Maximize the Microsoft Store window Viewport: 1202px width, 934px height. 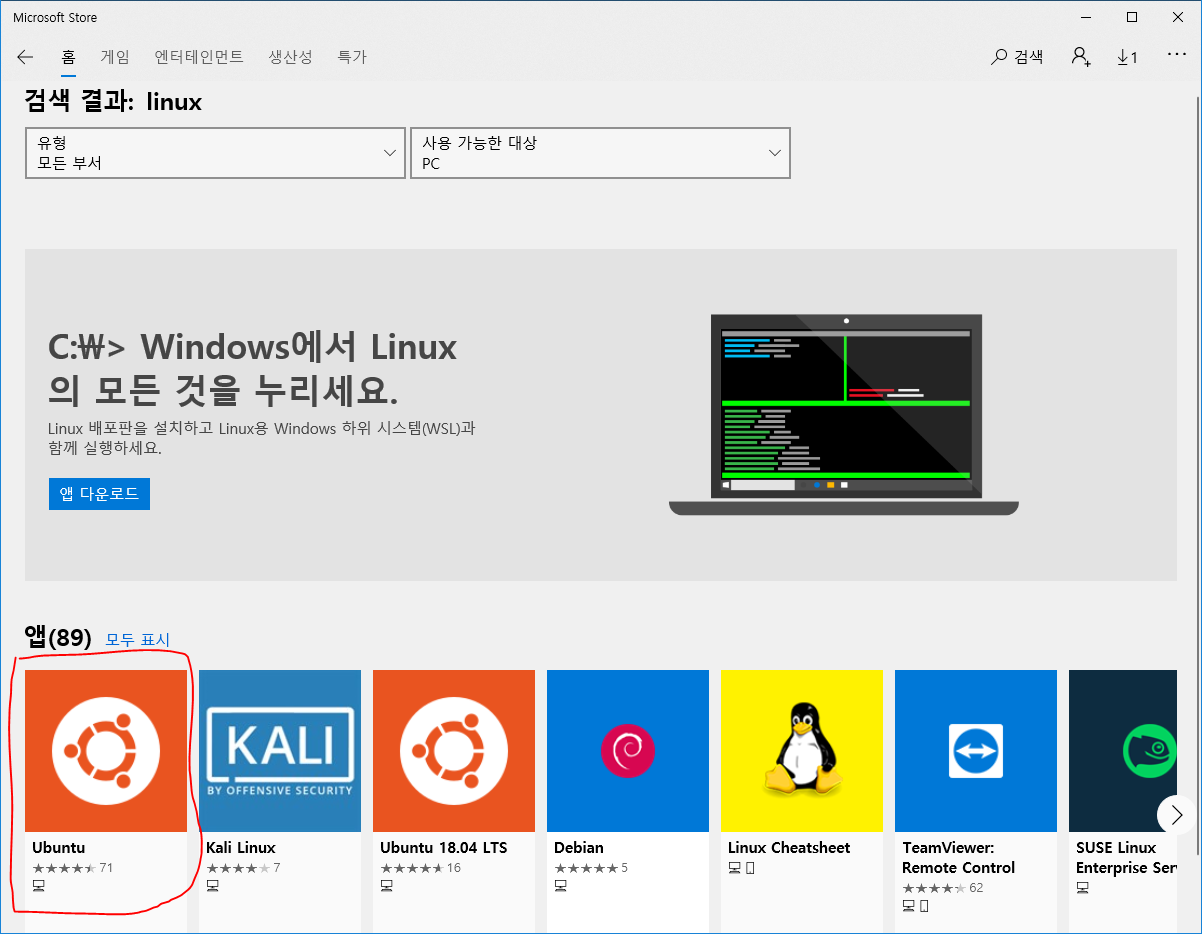(1132, 17)
